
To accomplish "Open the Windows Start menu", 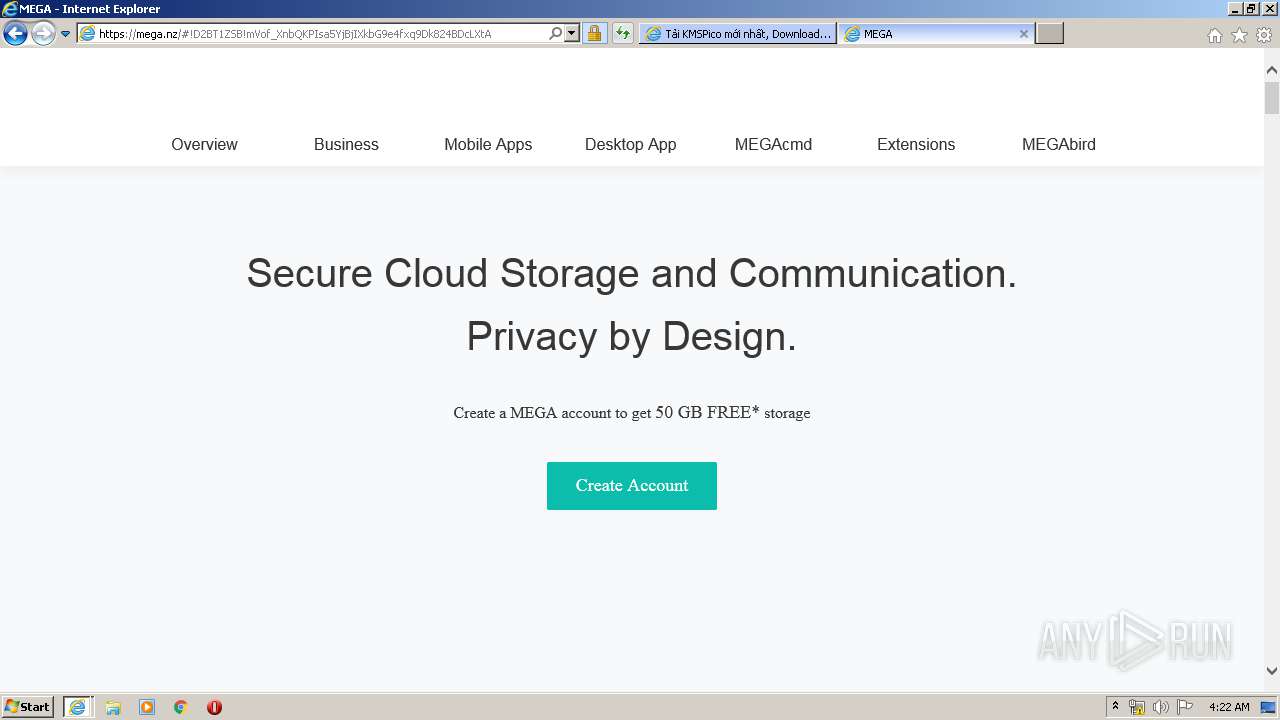I will pos(28,707).
